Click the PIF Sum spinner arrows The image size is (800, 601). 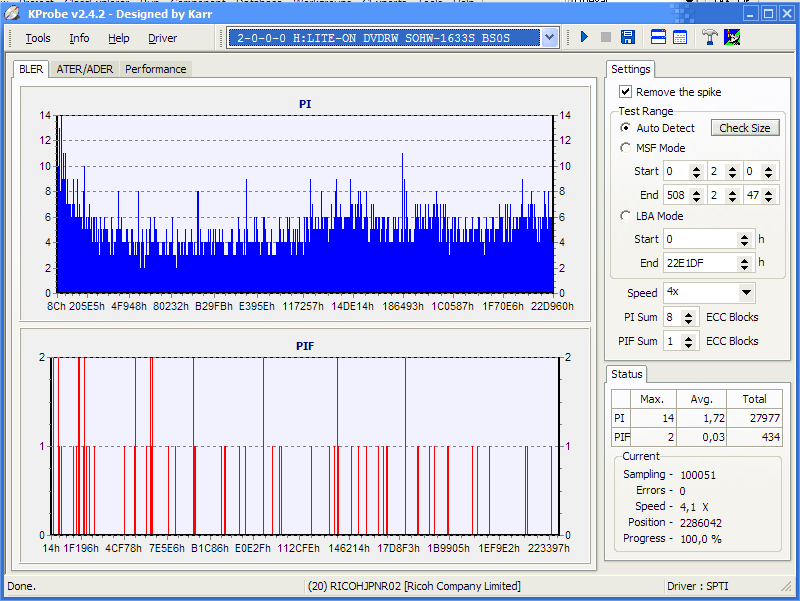[688, 341]
